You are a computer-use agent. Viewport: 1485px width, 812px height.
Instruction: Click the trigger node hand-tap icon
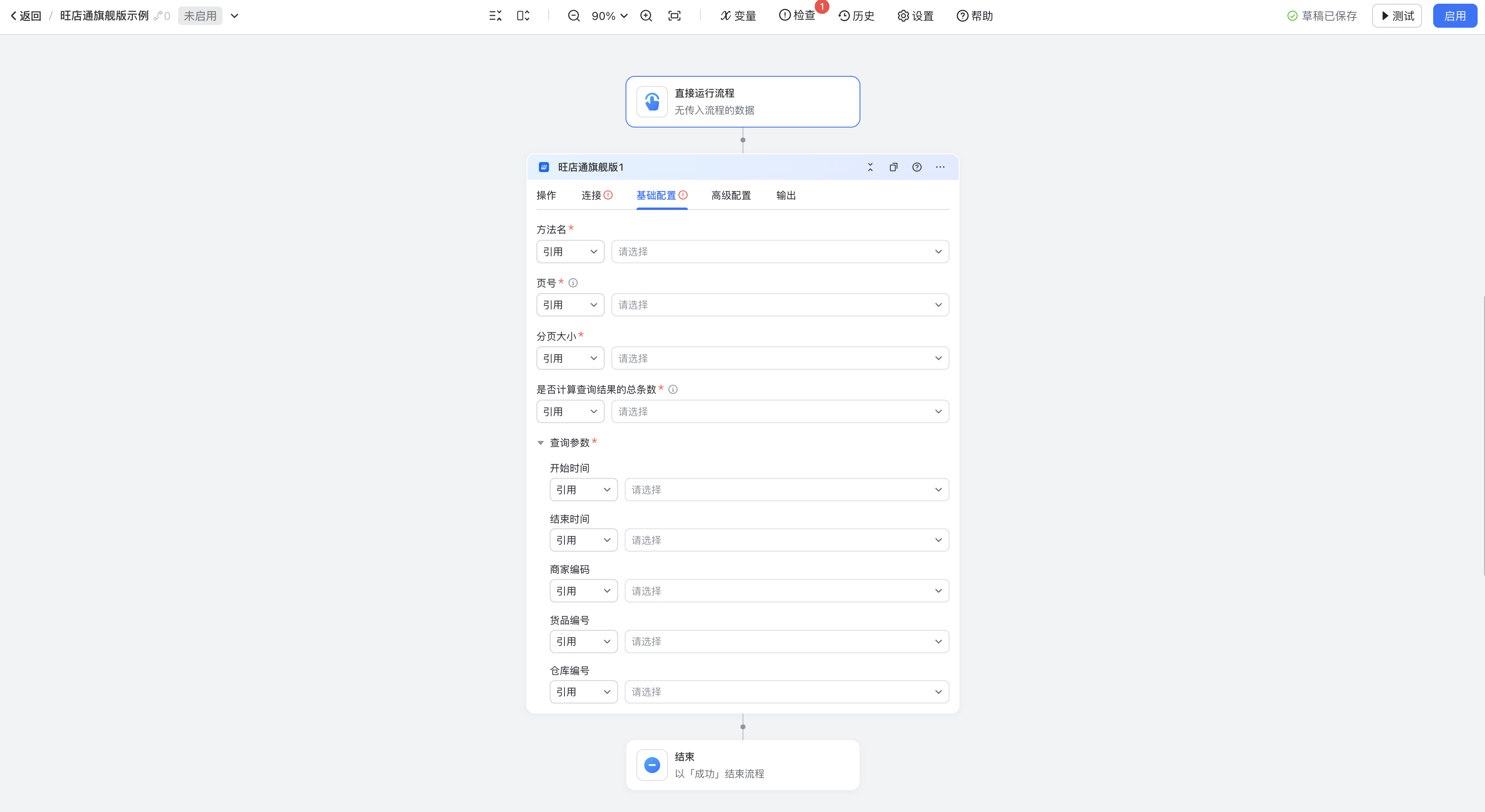[652, 101]
